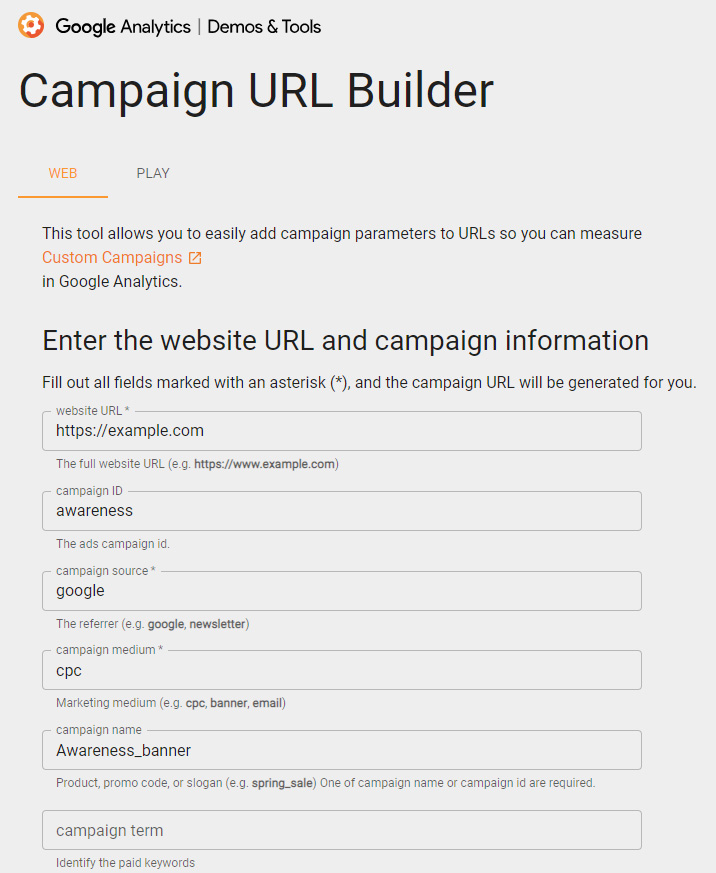Click the campaign name field with Awareness_banner
Viewport: 716px width, 873px height.
[x=342, y=750]
